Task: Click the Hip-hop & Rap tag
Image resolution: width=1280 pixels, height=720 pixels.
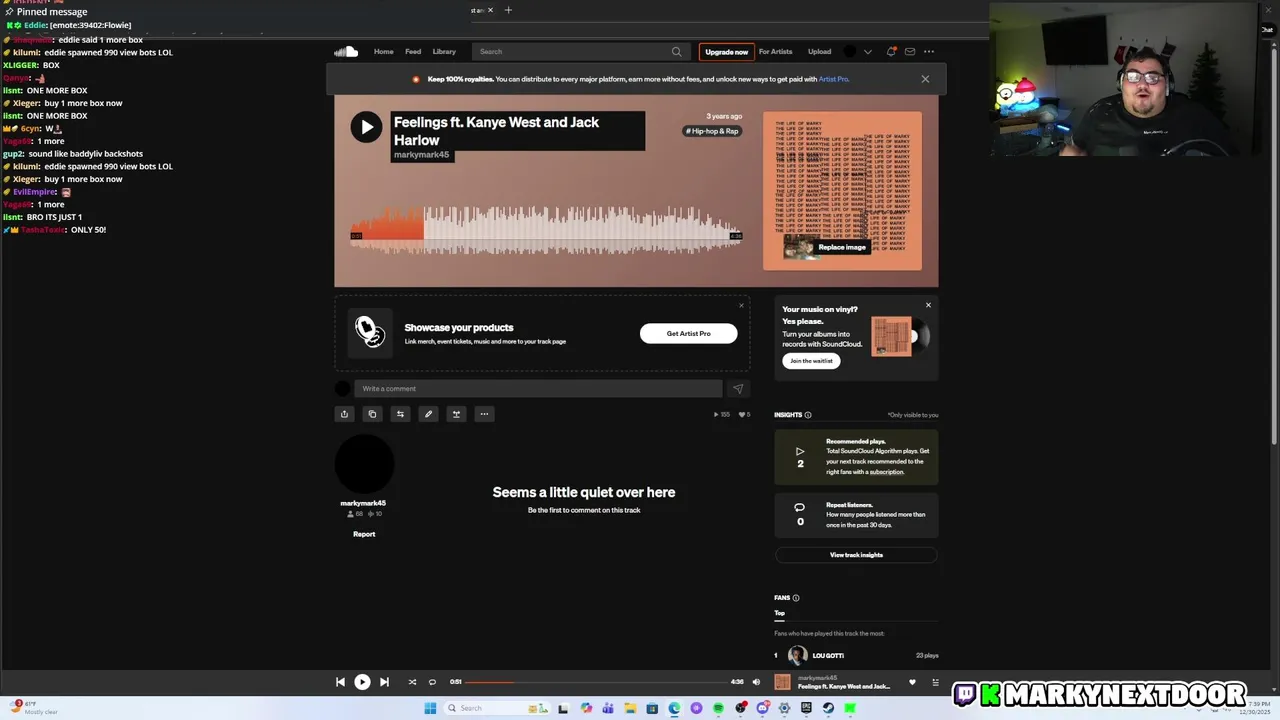Action: [712, 131]
